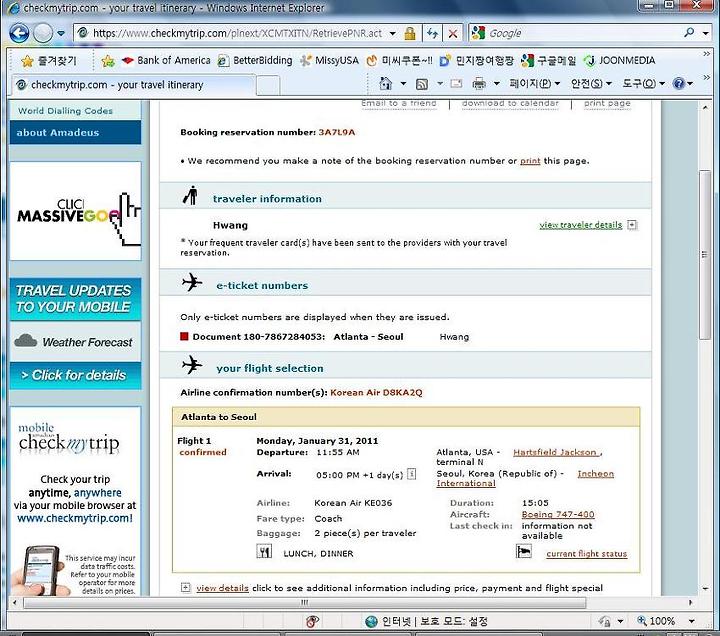Click the current flight status link
Screen dimensions: 720x636
[x=586, y=554]
